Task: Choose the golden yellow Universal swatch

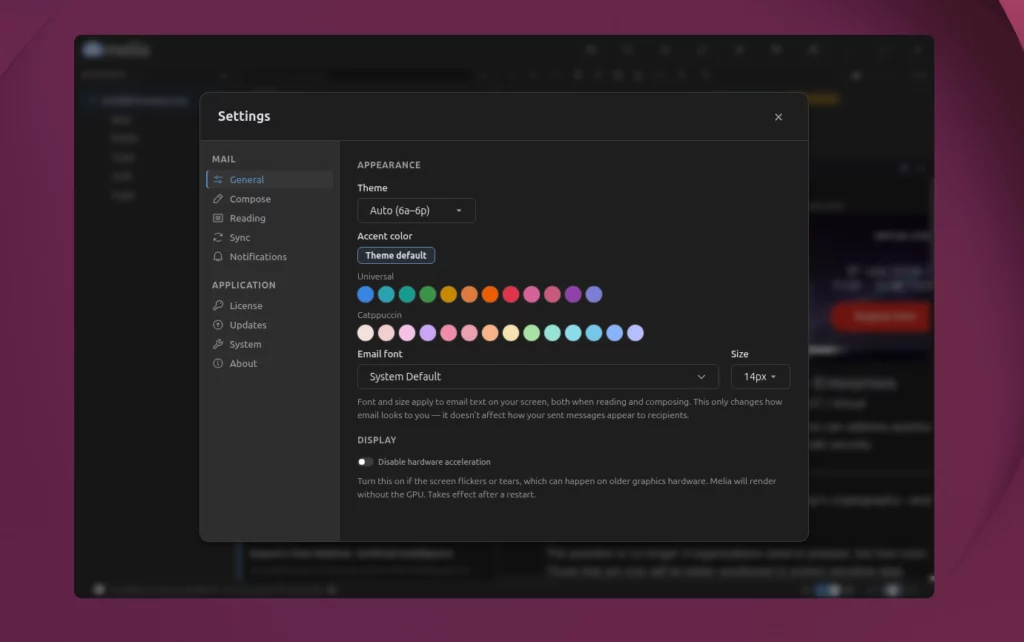Action: (449, 295)
